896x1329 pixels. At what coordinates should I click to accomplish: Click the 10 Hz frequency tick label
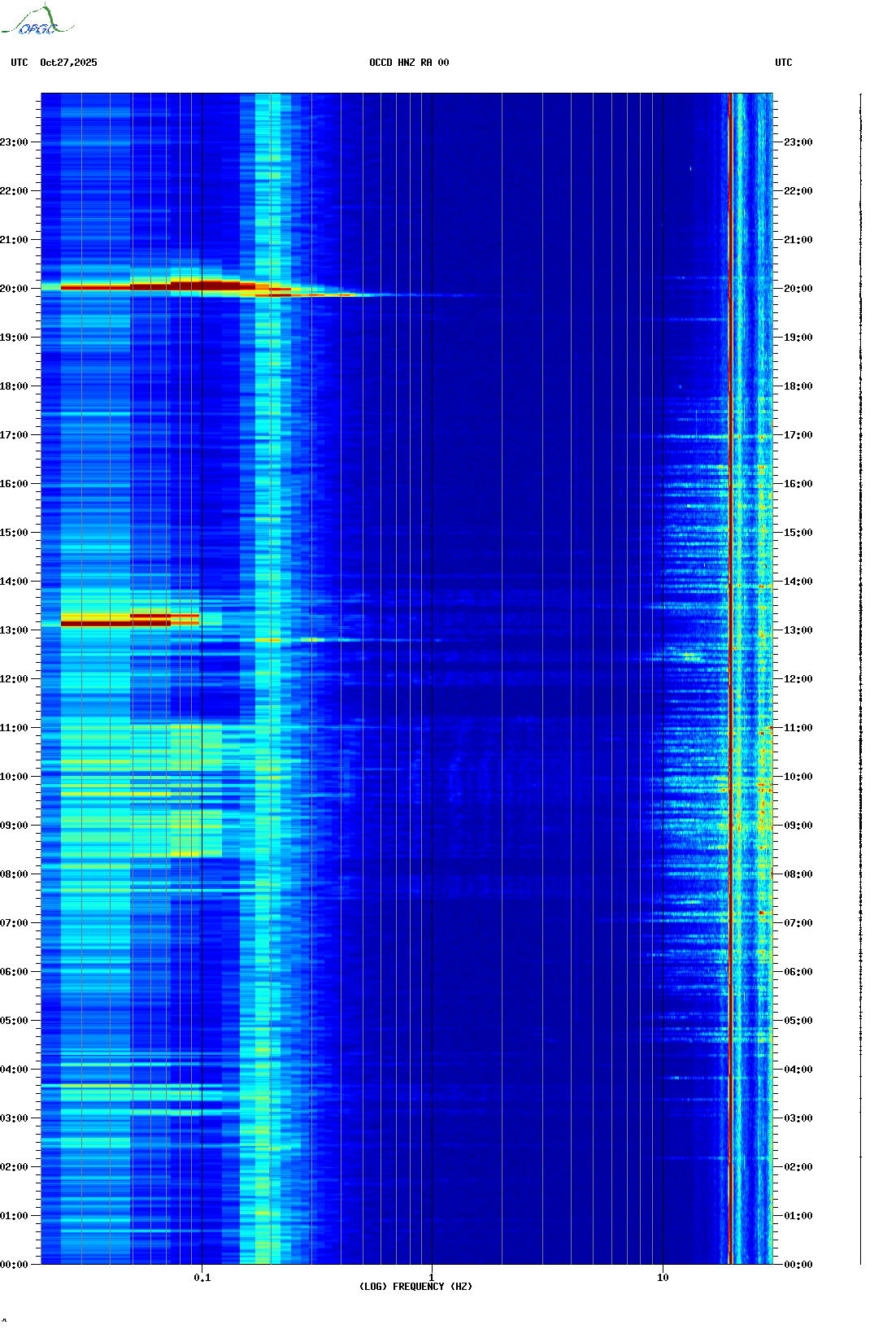tap(663, 1278)
